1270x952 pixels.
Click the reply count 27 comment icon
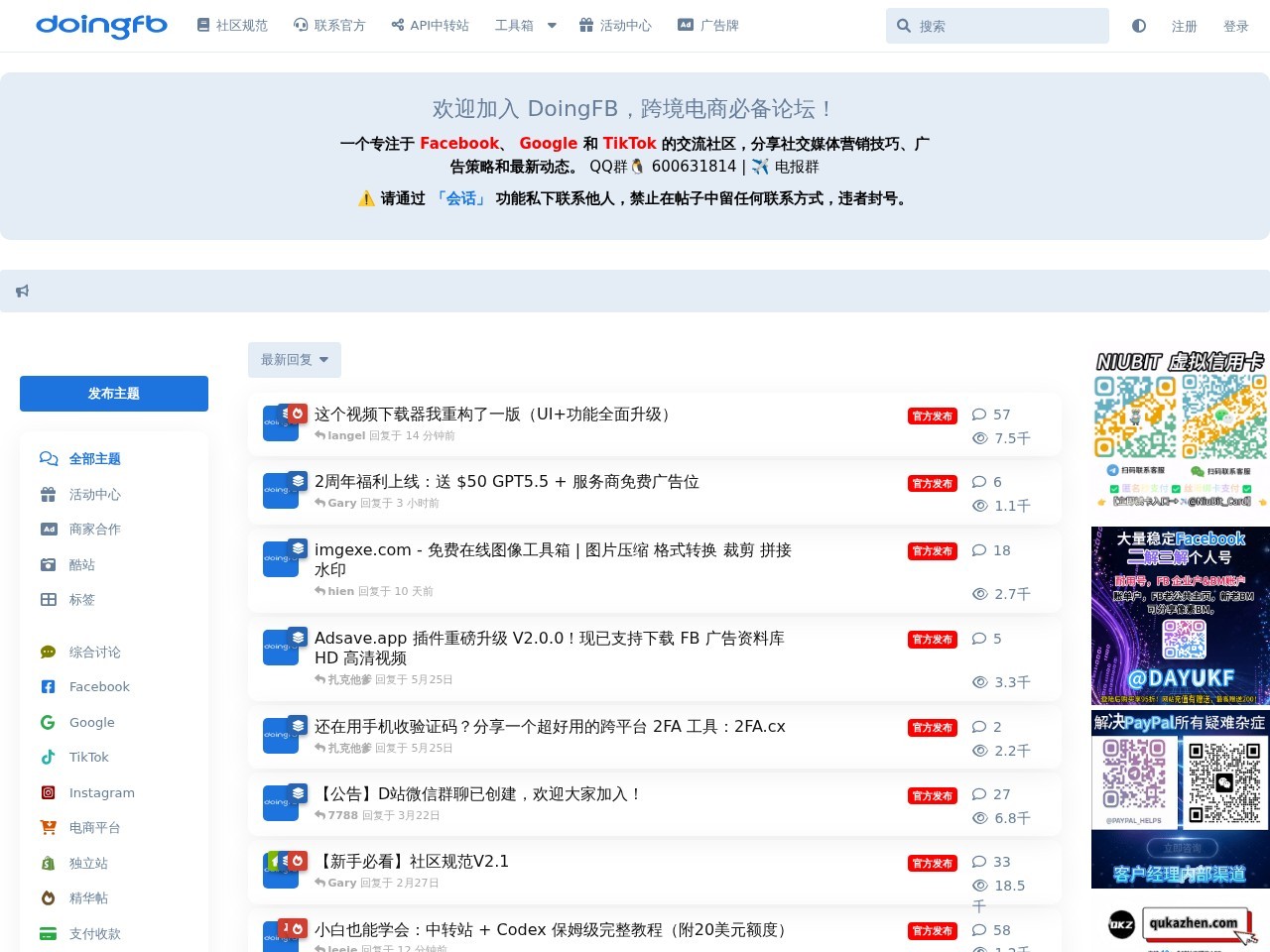(x=979, y=794)
